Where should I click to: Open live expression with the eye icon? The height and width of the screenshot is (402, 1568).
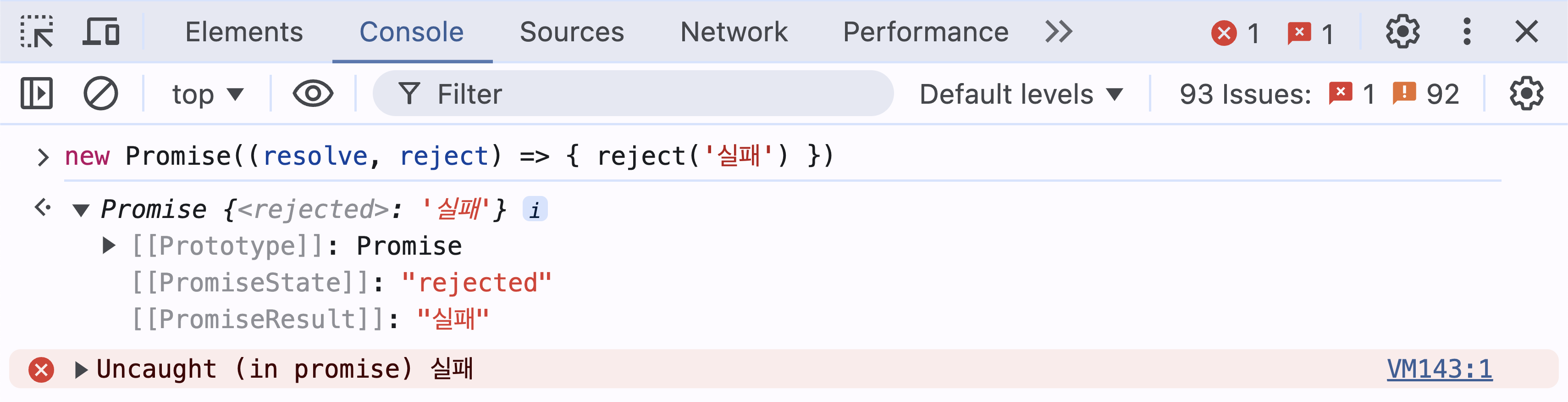coord(313,94)
